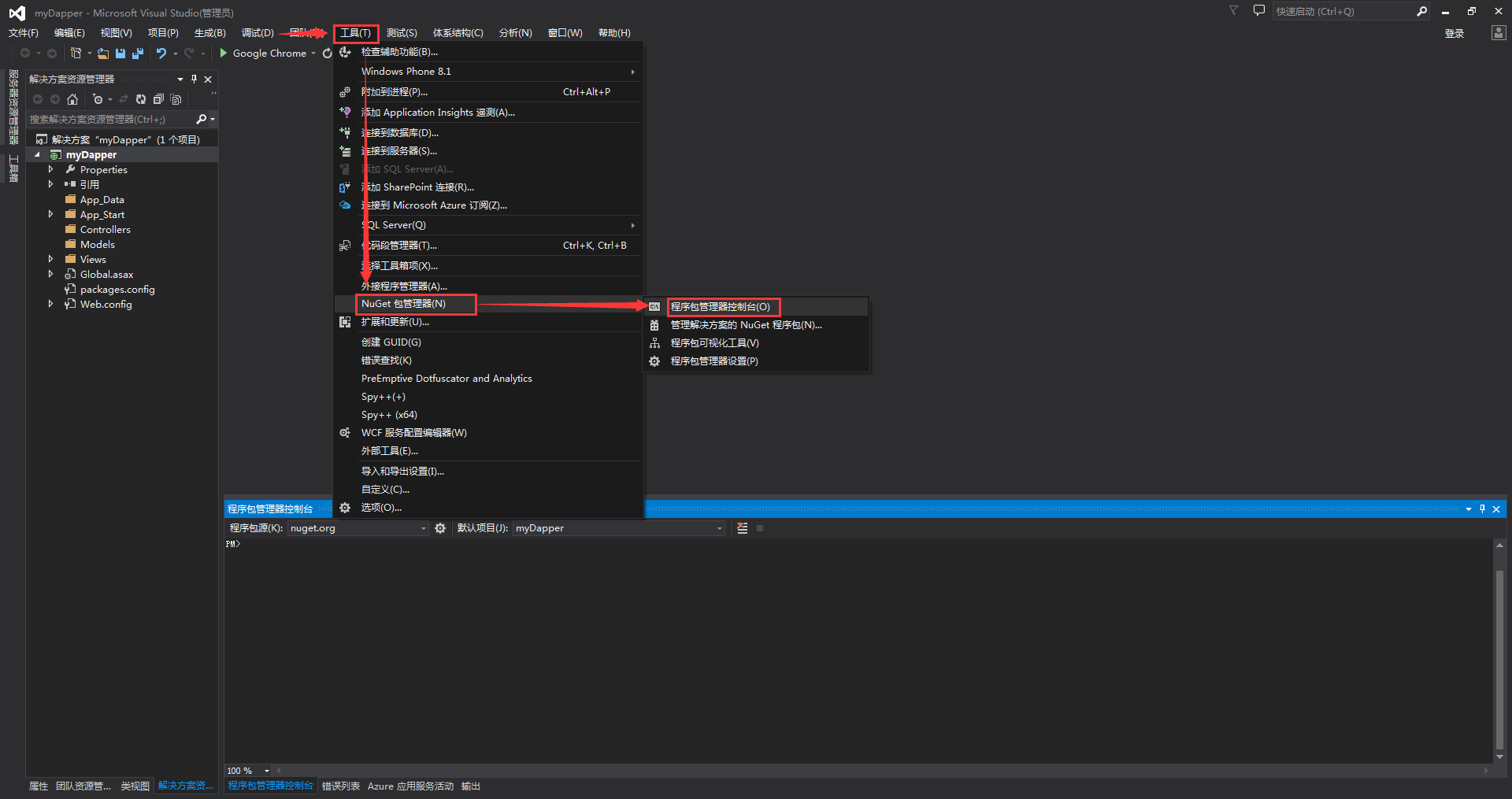Refresh the Solution Explorer tree
This screenshot has width=1512, height=799.
[141, 99]
